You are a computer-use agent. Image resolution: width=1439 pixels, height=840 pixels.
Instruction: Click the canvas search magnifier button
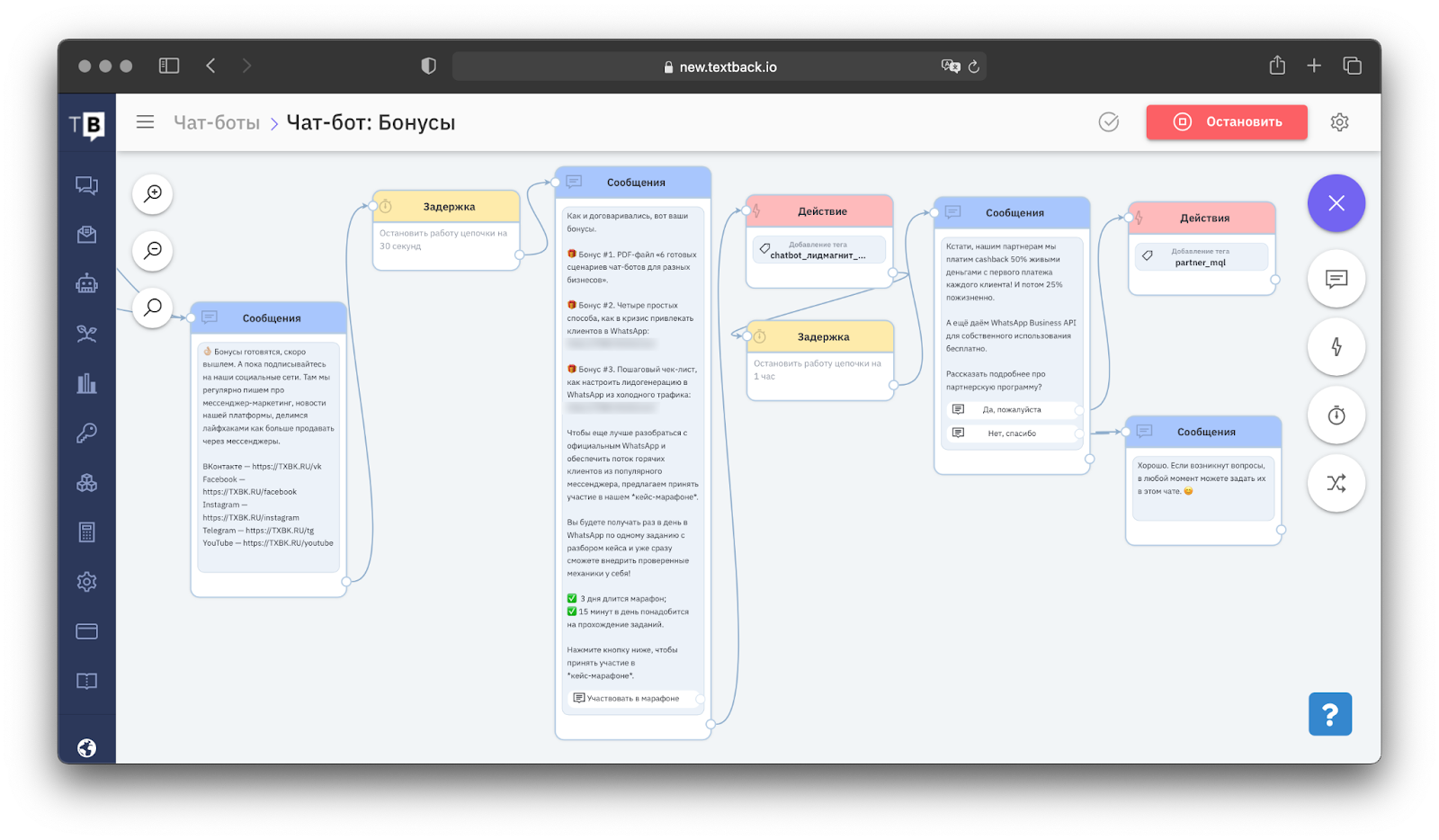pyautogui.click(x=153, y=308)
